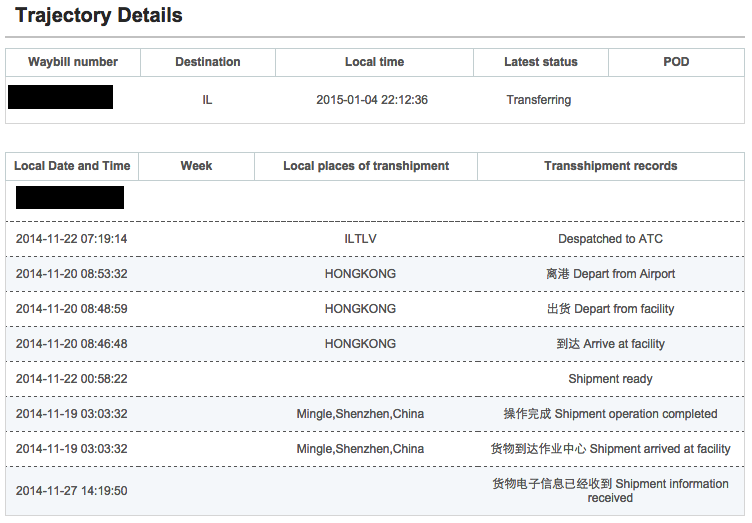
Task: Click the POD column header
Action: (x=676, y=62)
